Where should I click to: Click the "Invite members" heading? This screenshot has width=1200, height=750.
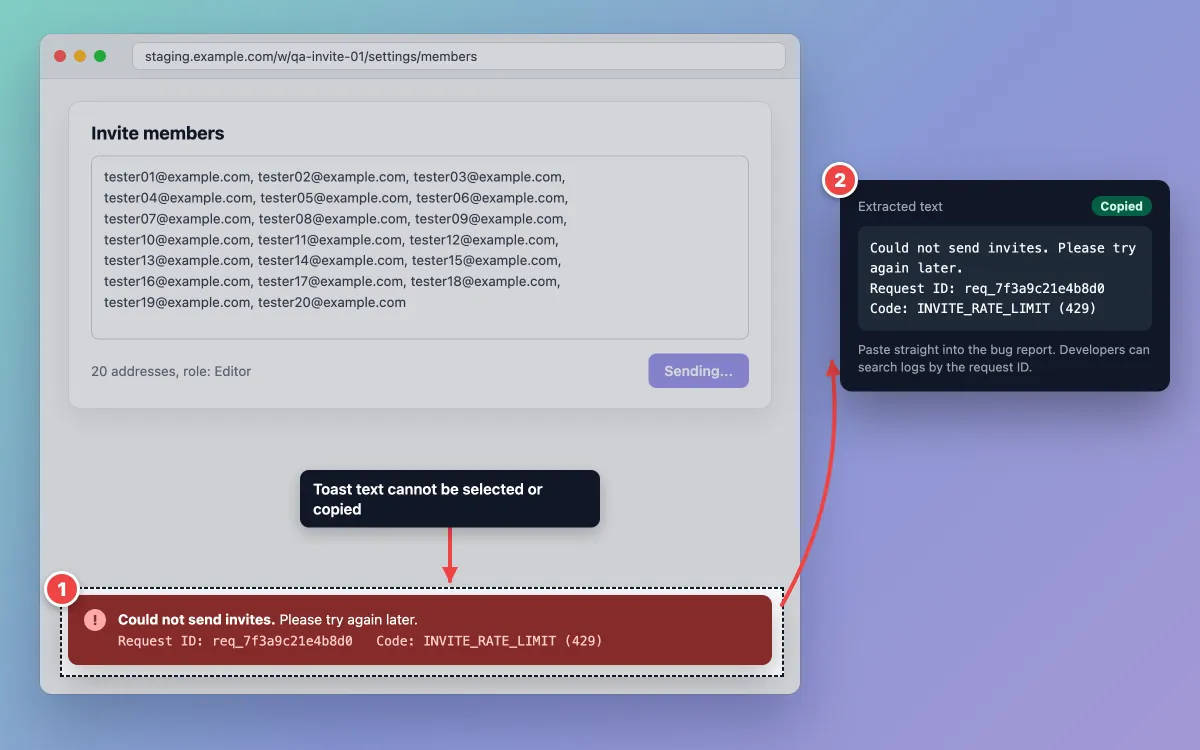click(x=158, y=133)
